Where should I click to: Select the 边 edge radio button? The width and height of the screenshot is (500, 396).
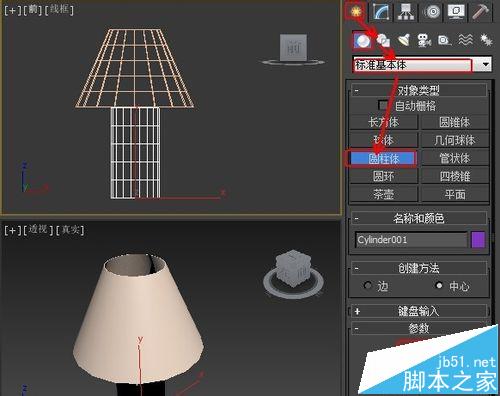point(368,285)
